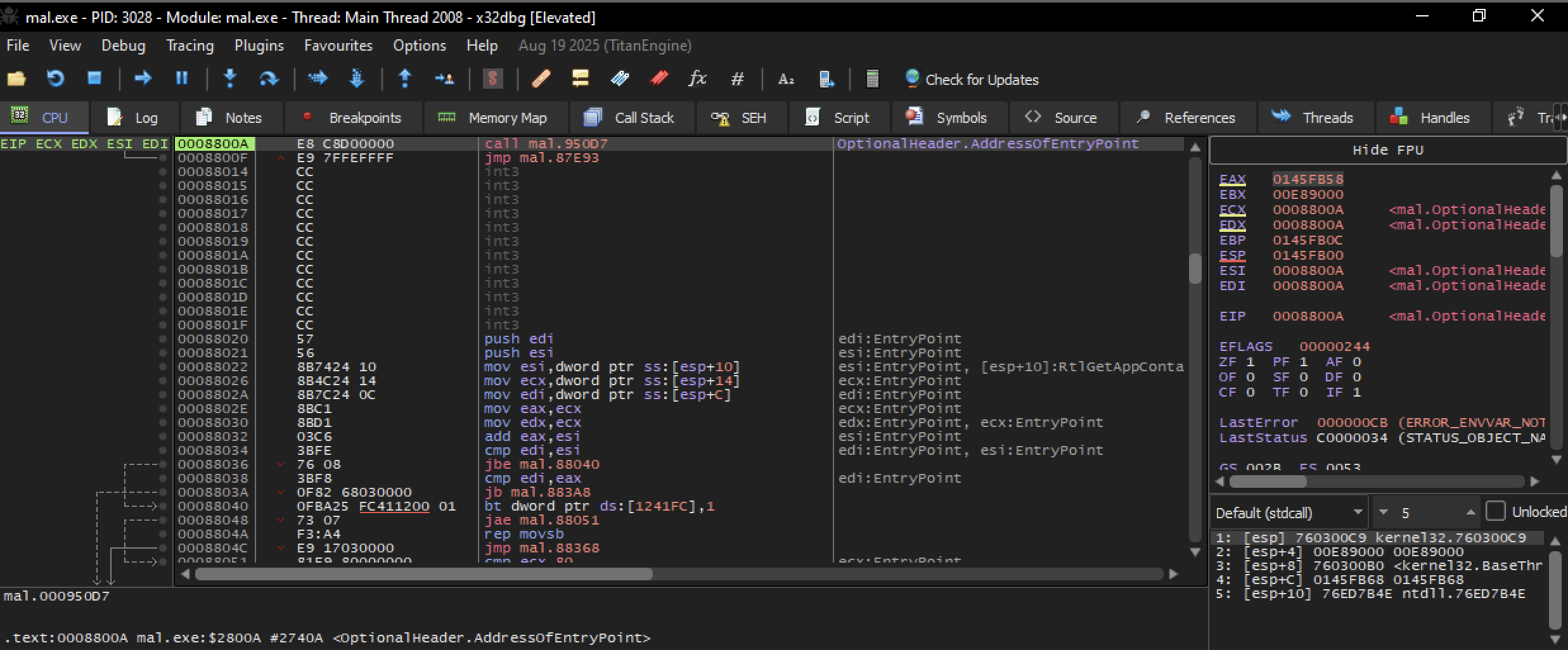
Task: Click the EFLAGS value 00000244
Action: pyautogui.click(x=1335, y=347)
